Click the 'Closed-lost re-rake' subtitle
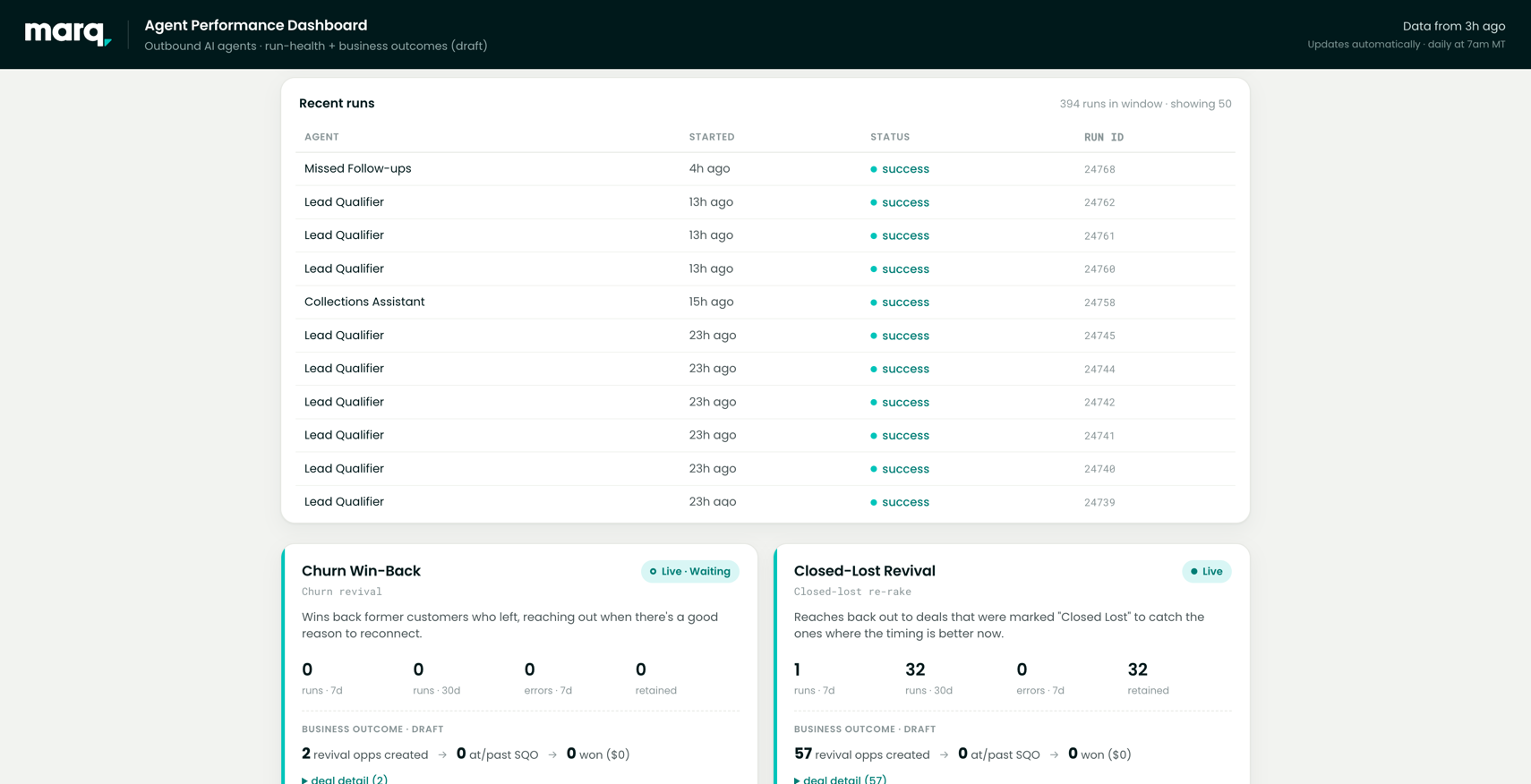Screen dimensions: 1531x784 click(x=852, y=592)
